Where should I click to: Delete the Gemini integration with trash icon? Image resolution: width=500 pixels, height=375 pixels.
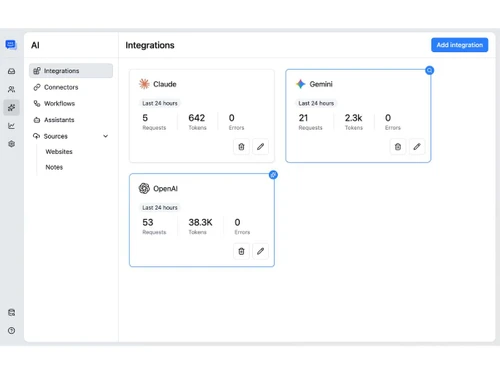pyautogui.click(x=398, y=147)
